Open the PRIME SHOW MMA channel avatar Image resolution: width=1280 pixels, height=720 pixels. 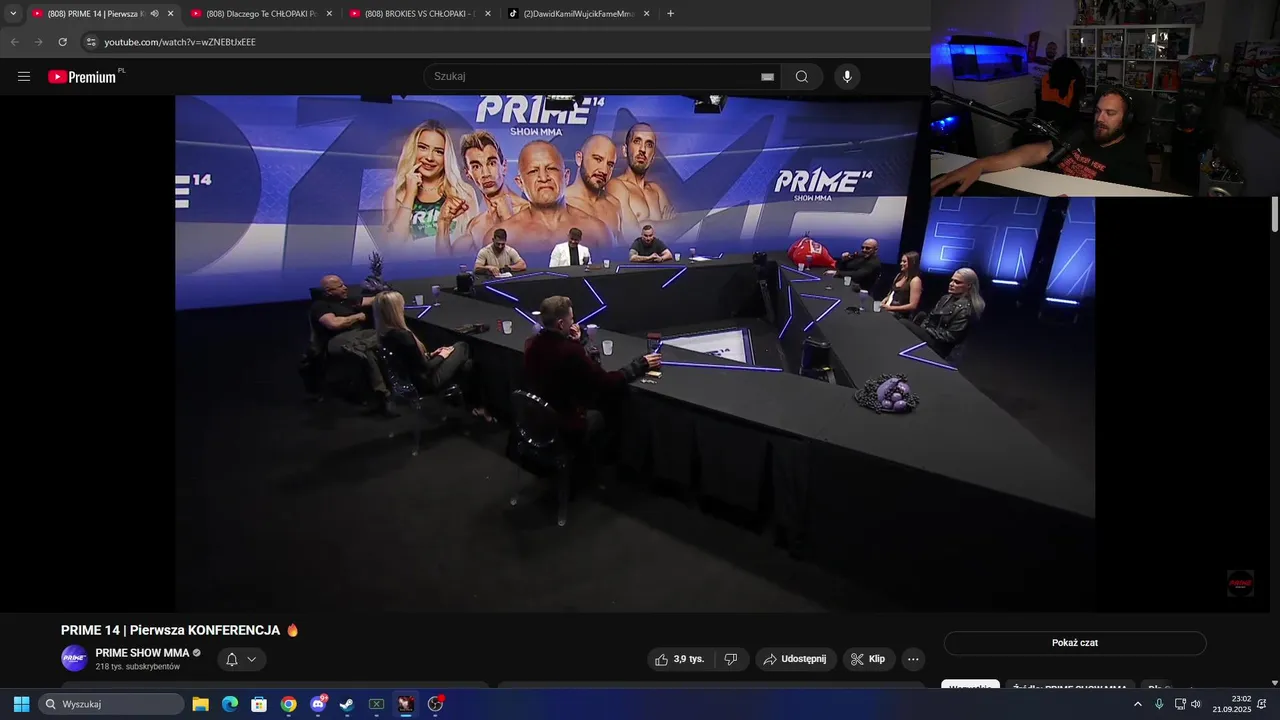coord(74,658)
